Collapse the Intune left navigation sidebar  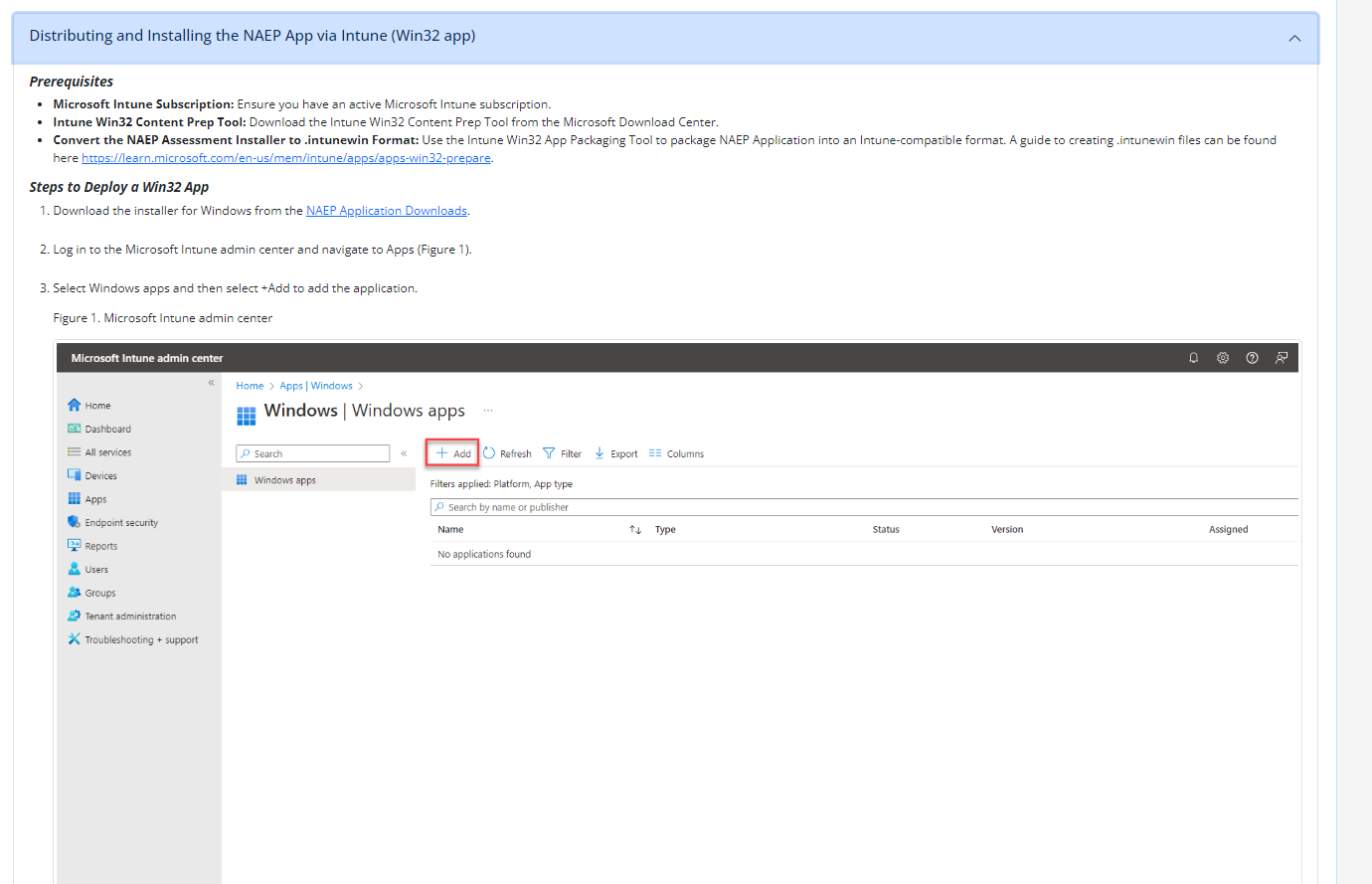[211, 383]
